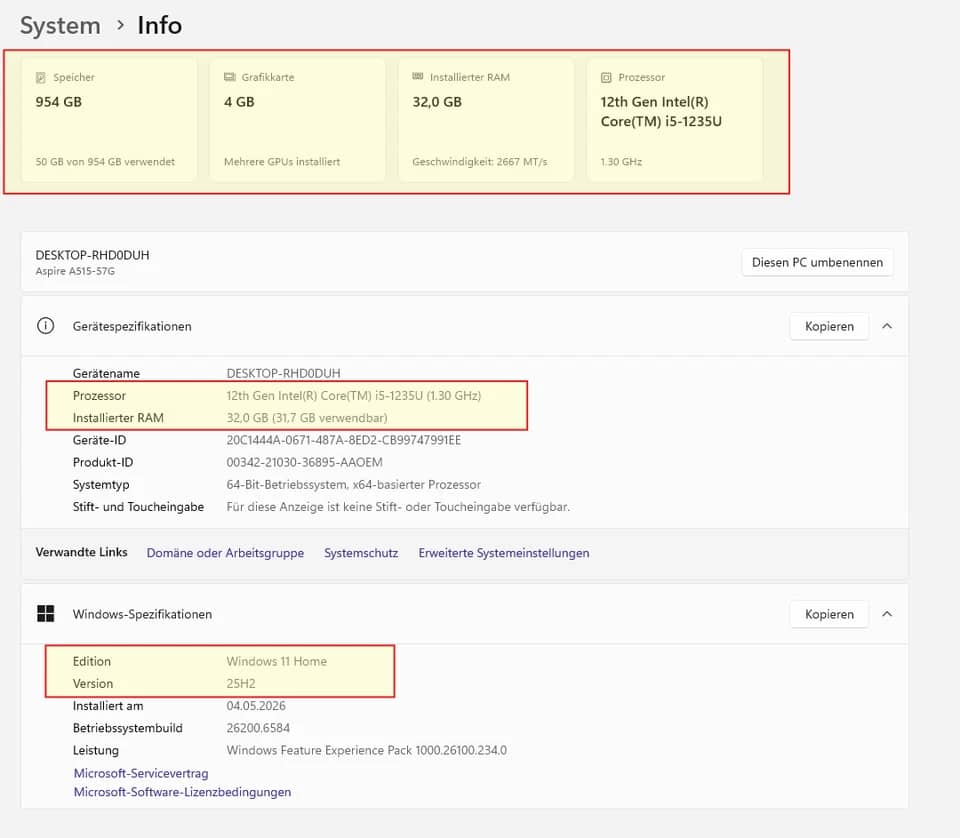Select the Systemtyp value text
The width and height of the screenshot is (960, 838).
353,485
